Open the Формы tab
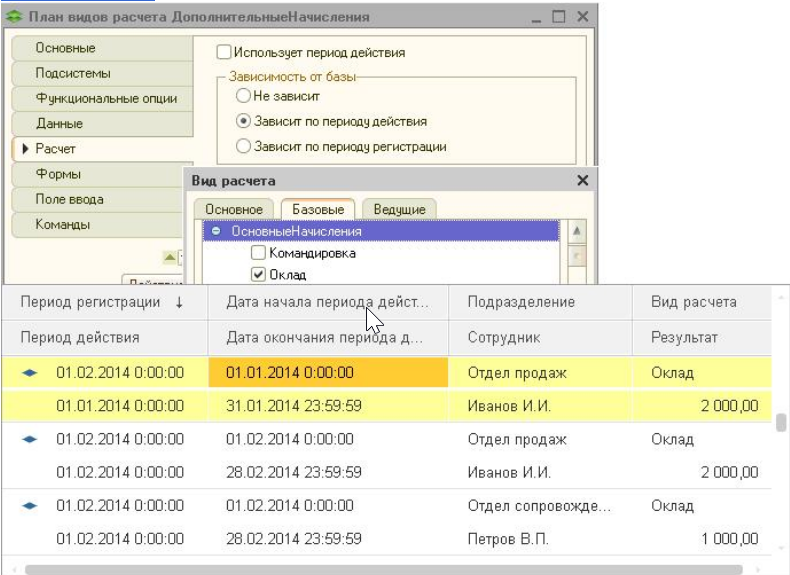This screenshot has width=790, height=575. coord(98,174)
